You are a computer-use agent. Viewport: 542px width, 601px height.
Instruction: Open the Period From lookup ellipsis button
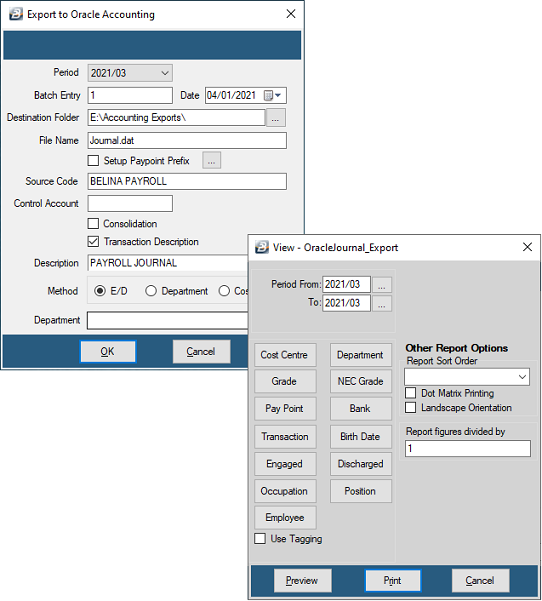click(382, 284)
